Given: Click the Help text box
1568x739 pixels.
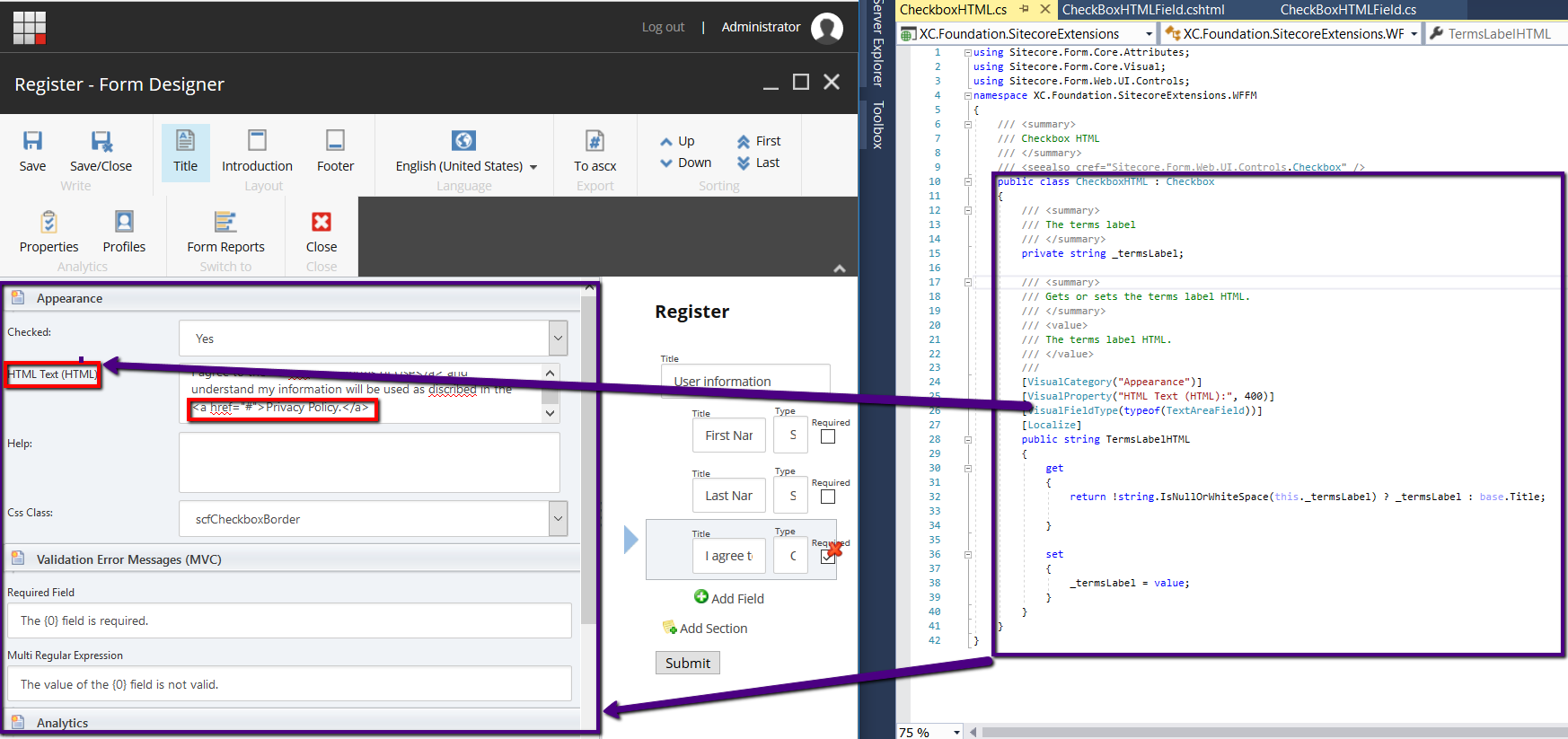Looking at the screenshot, I should point(369,462).
